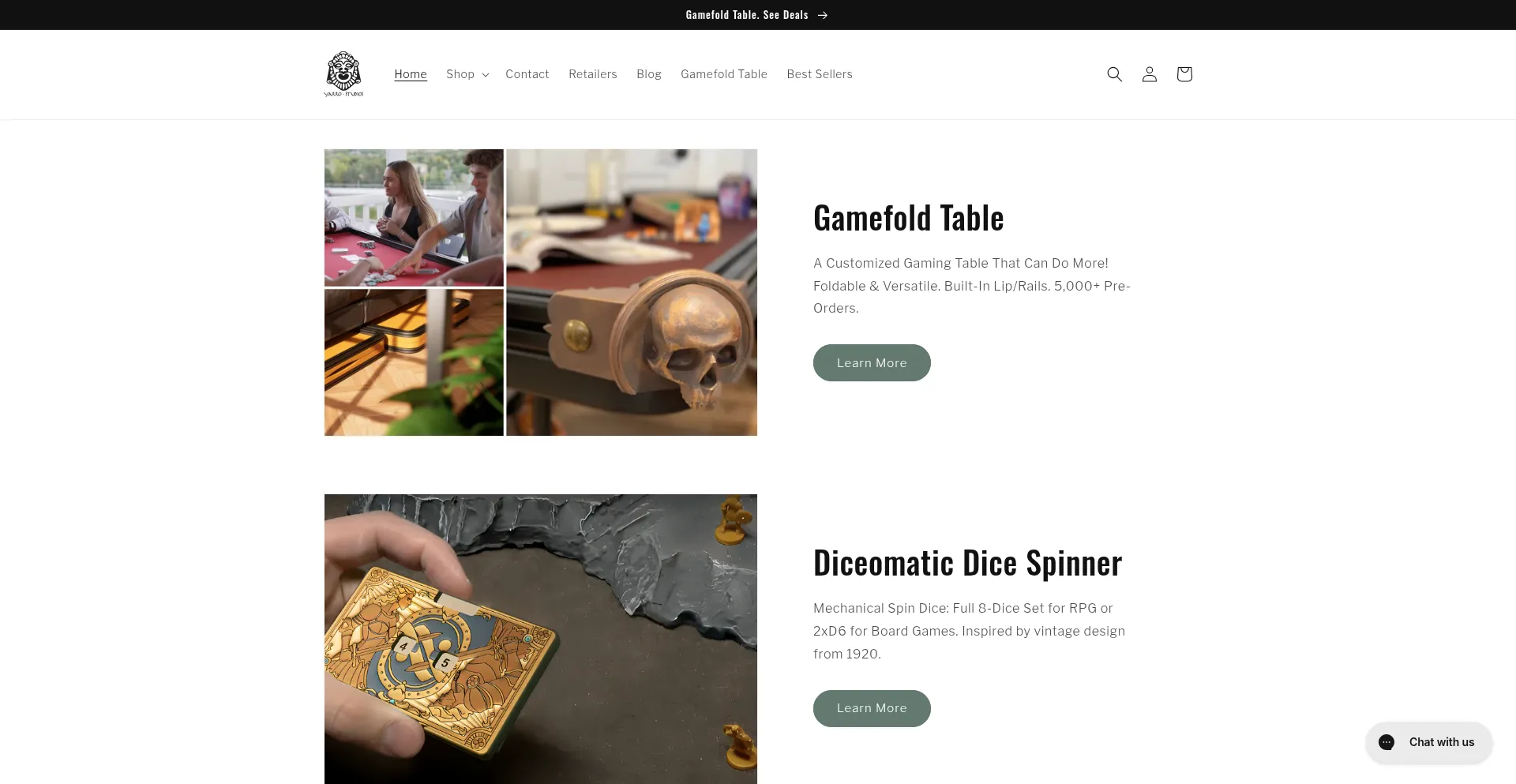Open the search magnifier icon
The image size is (1516, 784).
1114,74
